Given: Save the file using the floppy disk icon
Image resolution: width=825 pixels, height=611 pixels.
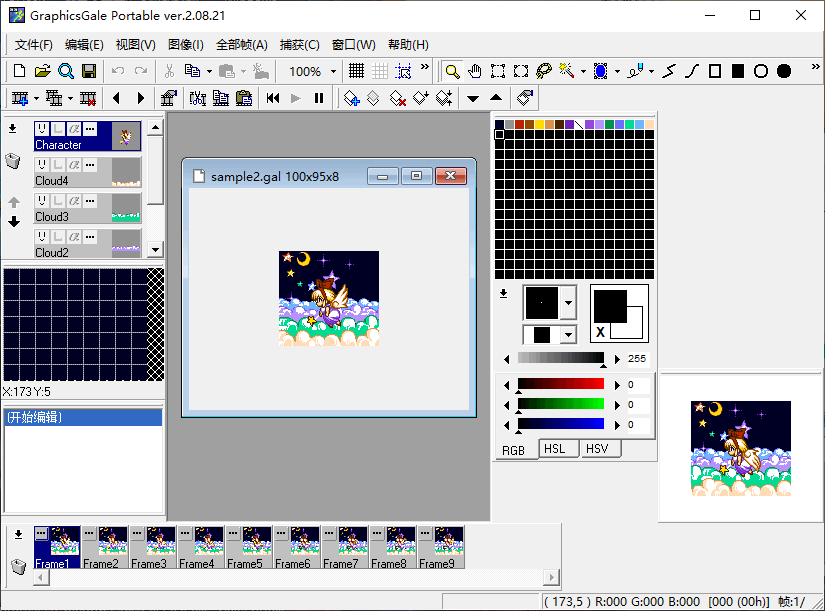Looking at the screenshot, I should [x=89, y=71].
